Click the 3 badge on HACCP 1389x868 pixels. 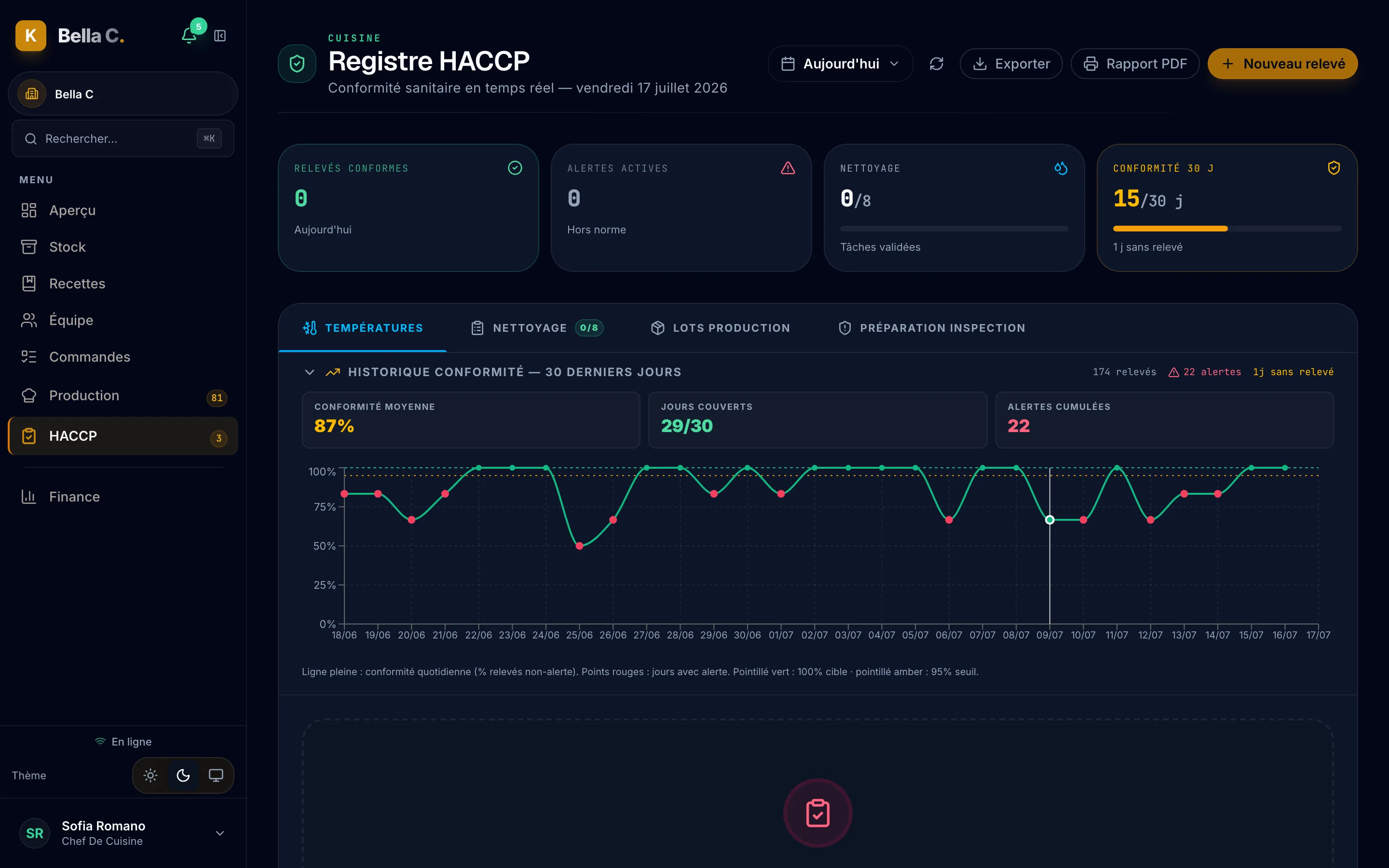pyautogui.click(x=218, y=438)
